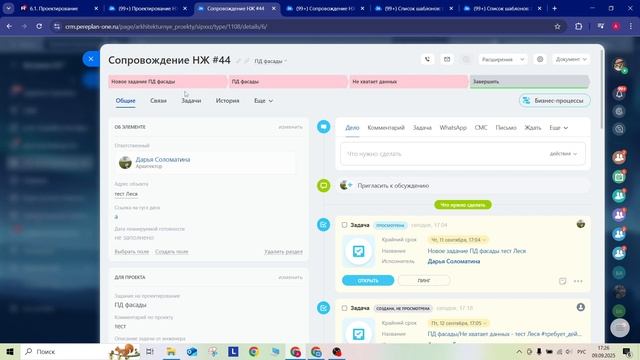The height and width of the screenshot is (360, 640).
Task: Open Дарья Соломатина responsible profile link
Action: pyautogui.click(x=163, y=159)
